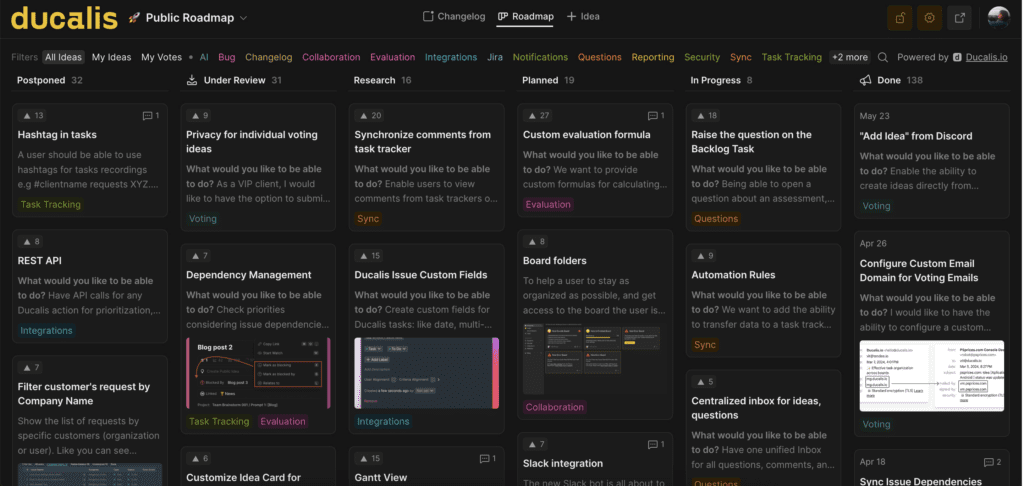Image resolution: width=1024 pixels, height=486 pixels.
Task: Open the external link icon in header
Action: (960, 18)
